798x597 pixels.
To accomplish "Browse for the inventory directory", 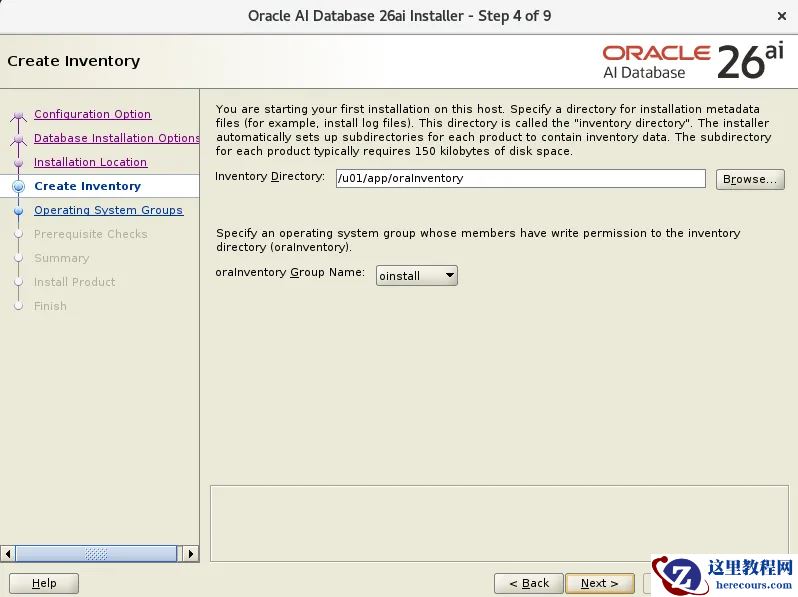I will click(750, 179).
